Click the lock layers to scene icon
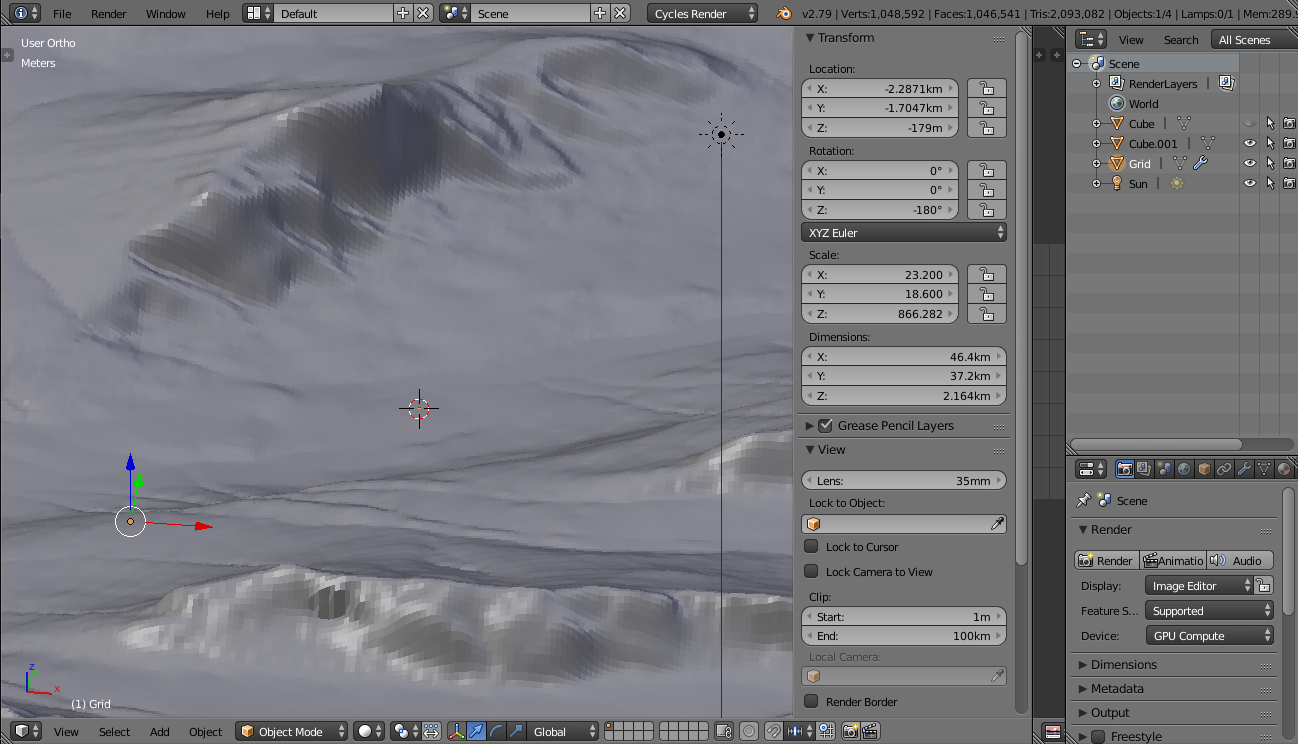Screen dimensions: 1298x744 pos(724,731)
